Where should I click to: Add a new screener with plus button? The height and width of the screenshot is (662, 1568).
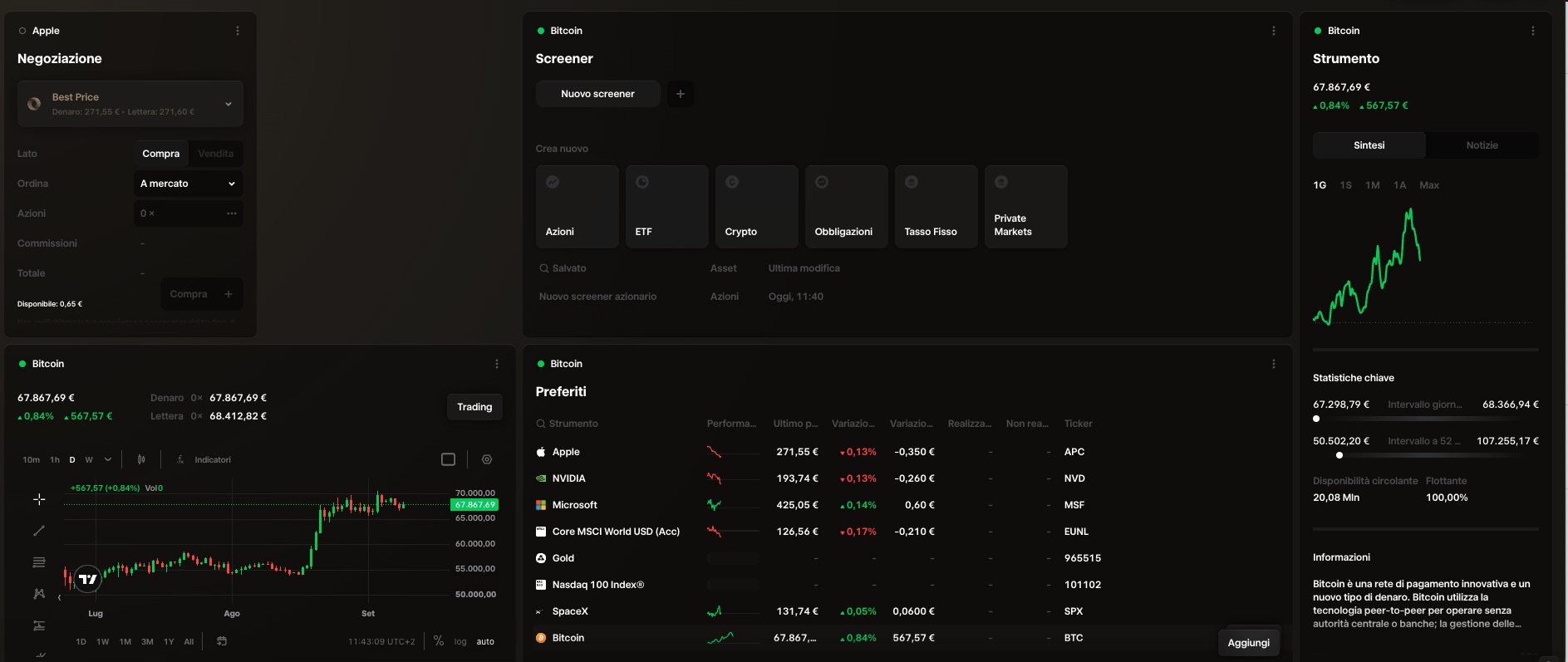pyautogui.click(x=681, y=94)
